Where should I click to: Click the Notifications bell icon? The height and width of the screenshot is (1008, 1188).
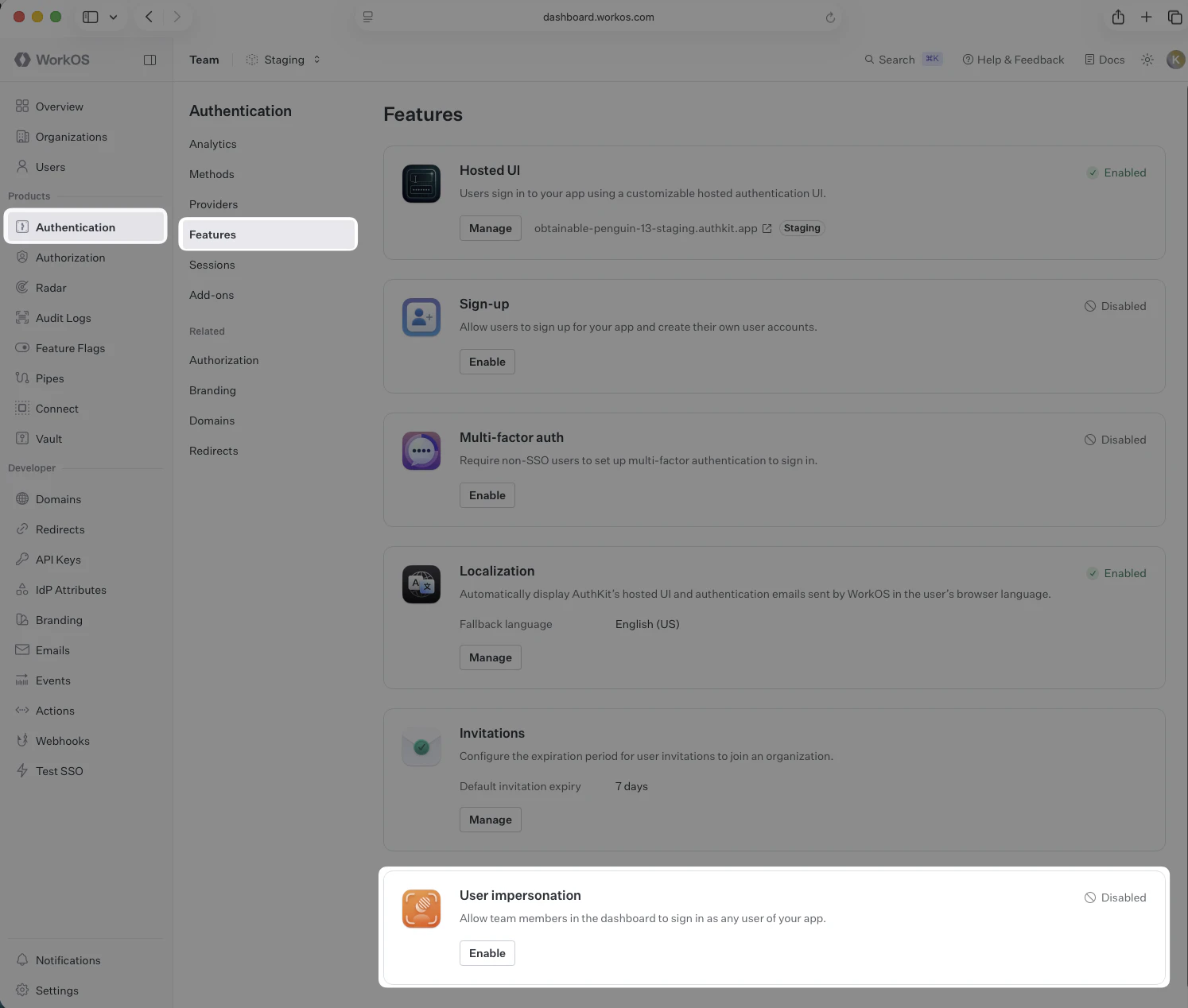(22, 960)
